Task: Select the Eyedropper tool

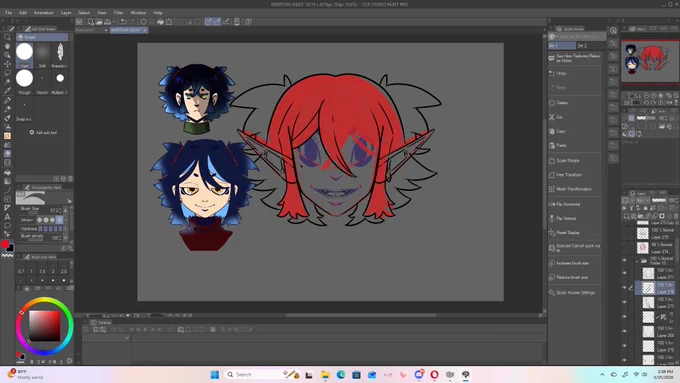Action: (7, 91)
